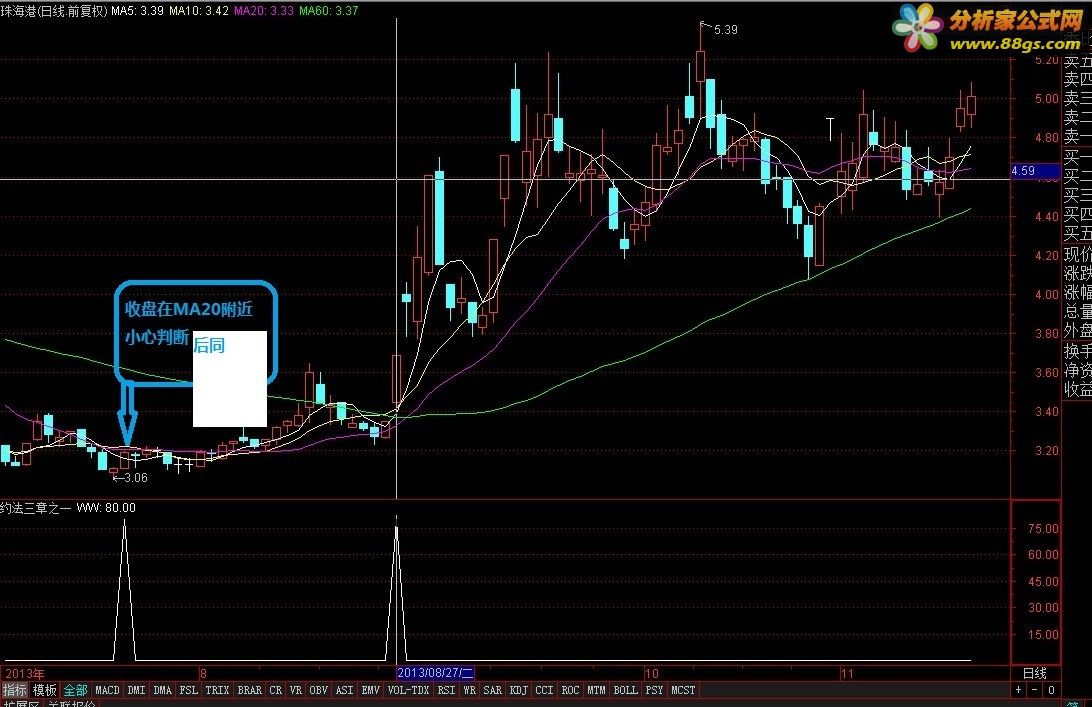Viewport: 1092px width, 707px height.
Task: Click the 5.39 high price marker
Action: [726, 30]
